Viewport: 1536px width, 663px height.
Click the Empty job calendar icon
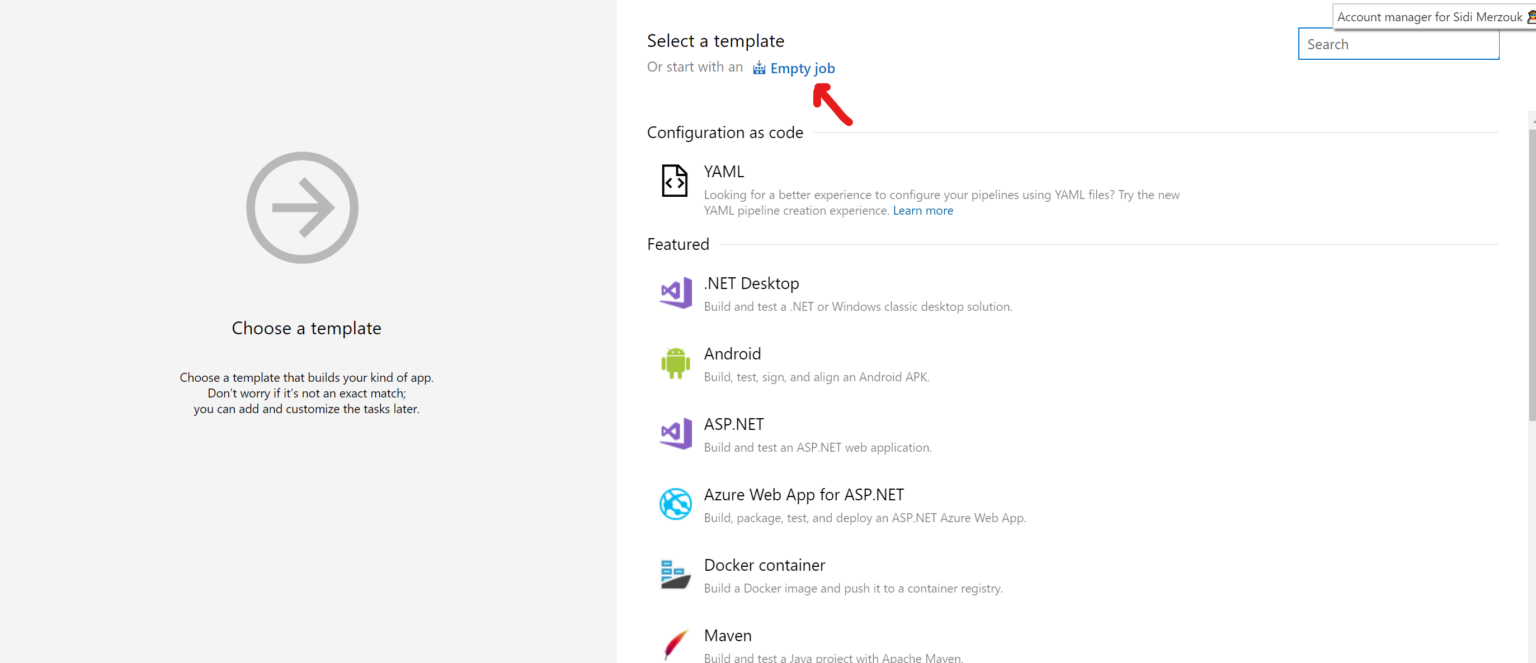(x=760, y=68)
